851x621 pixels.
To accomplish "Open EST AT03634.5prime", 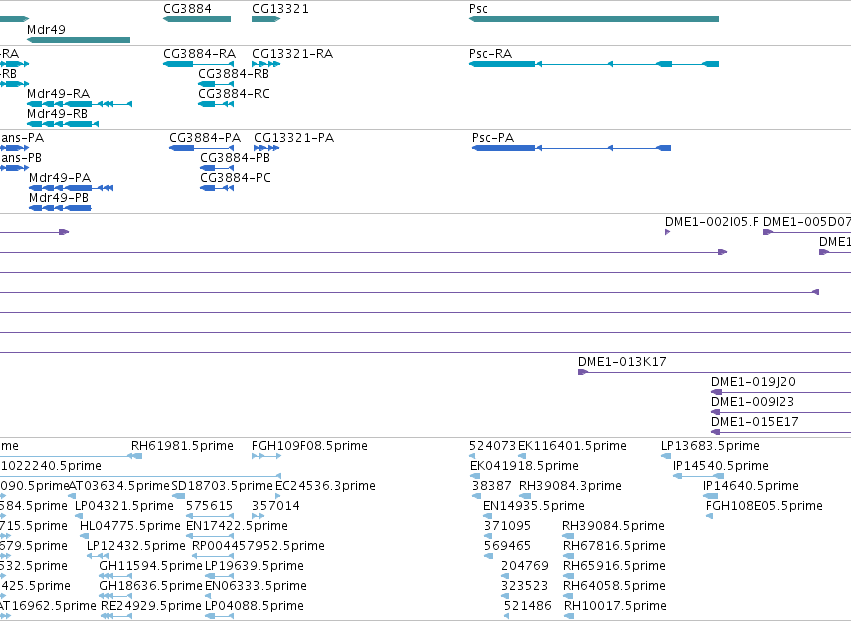I will pos(120,486).
